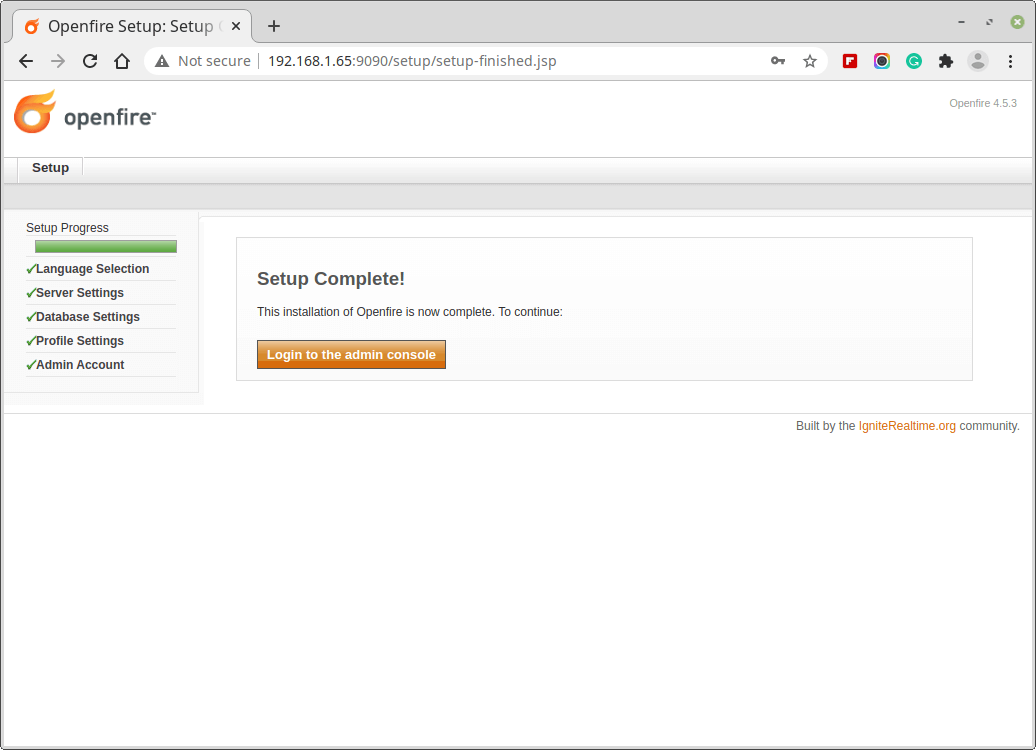
Task: Click the Setup Progress label
Action: tap(67, 228)
